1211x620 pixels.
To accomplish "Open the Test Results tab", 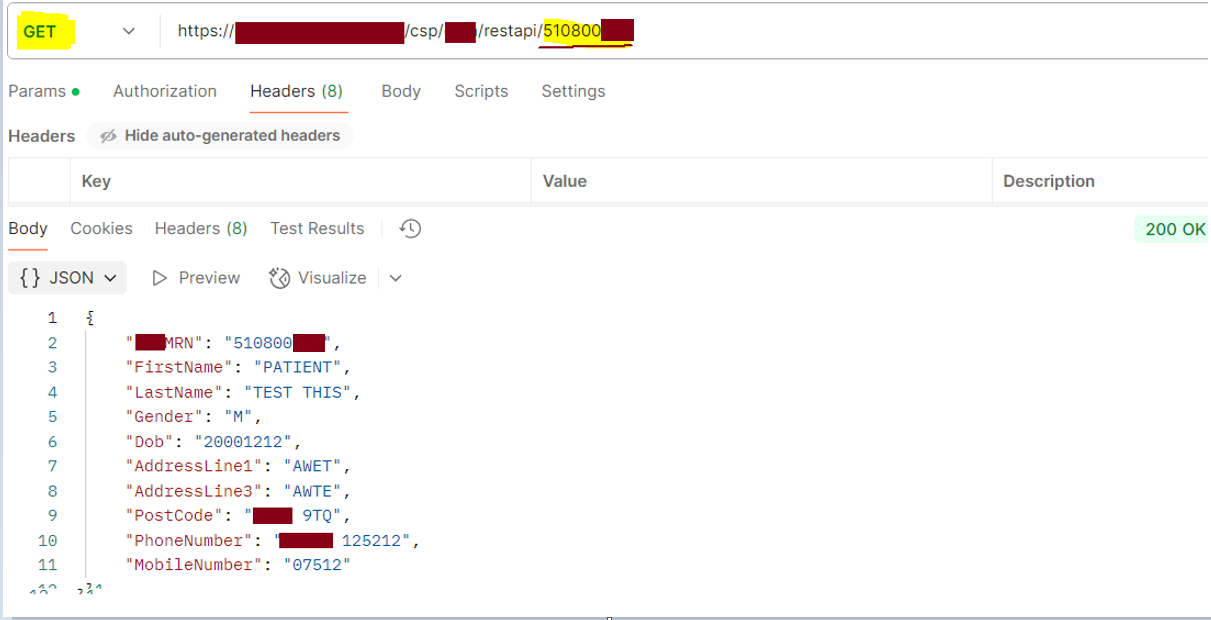I will click(x=317, y=229).
